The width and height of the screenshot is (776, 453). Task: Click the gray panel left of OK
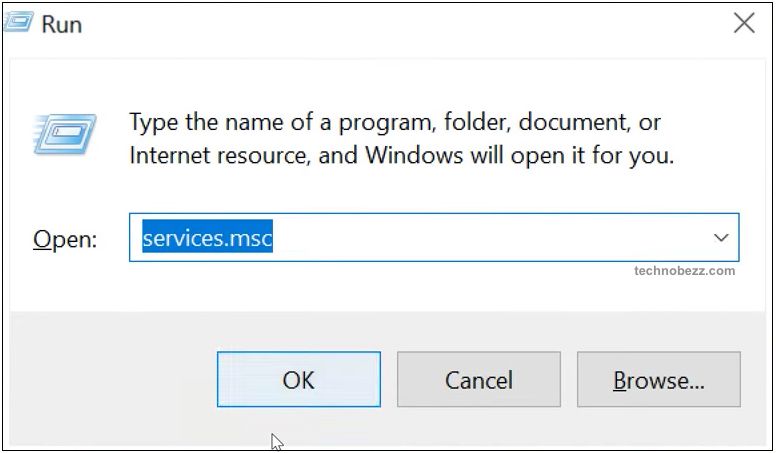113,379
